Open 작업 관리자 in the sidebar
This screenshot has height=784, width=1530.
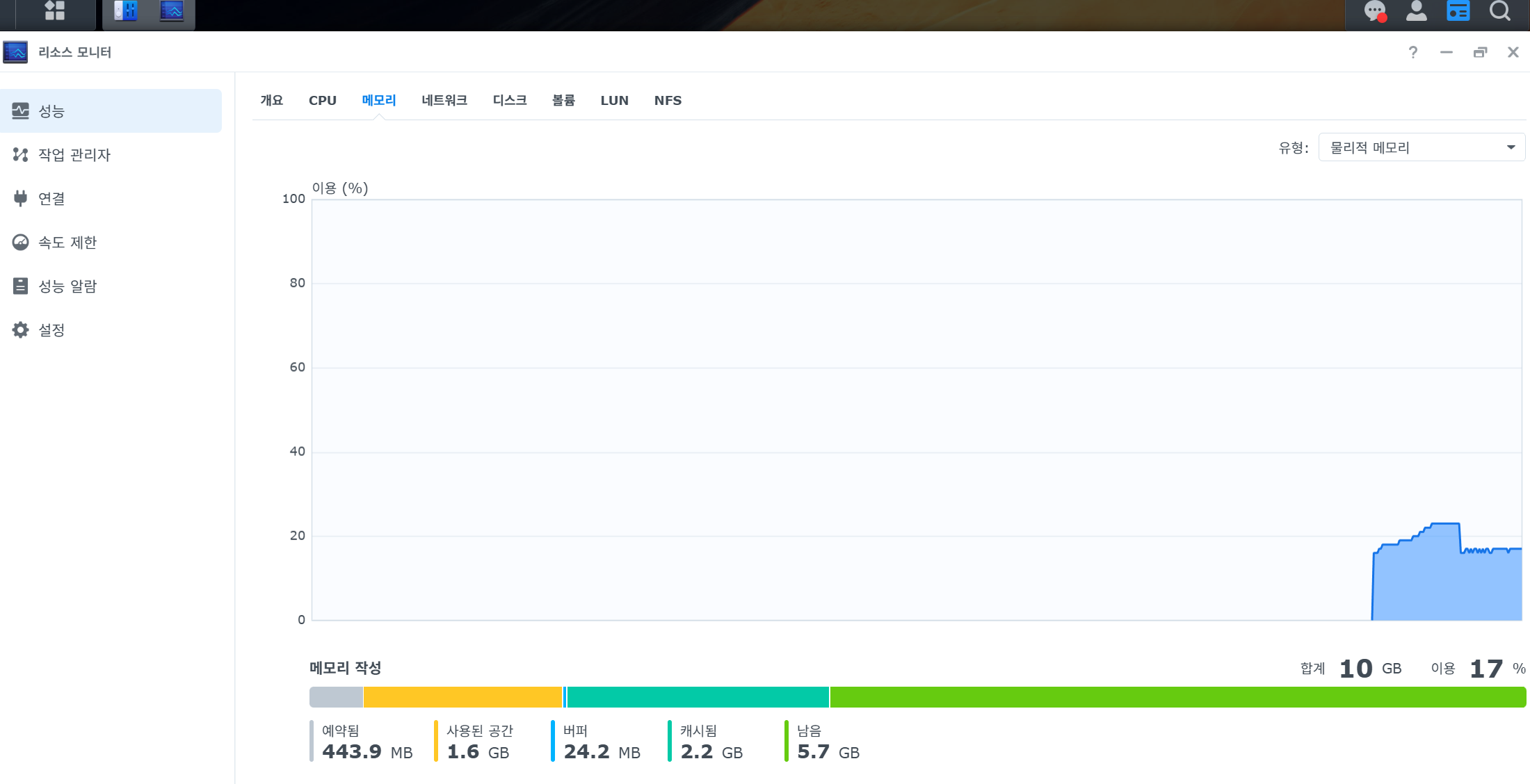(x=111, y=154)
